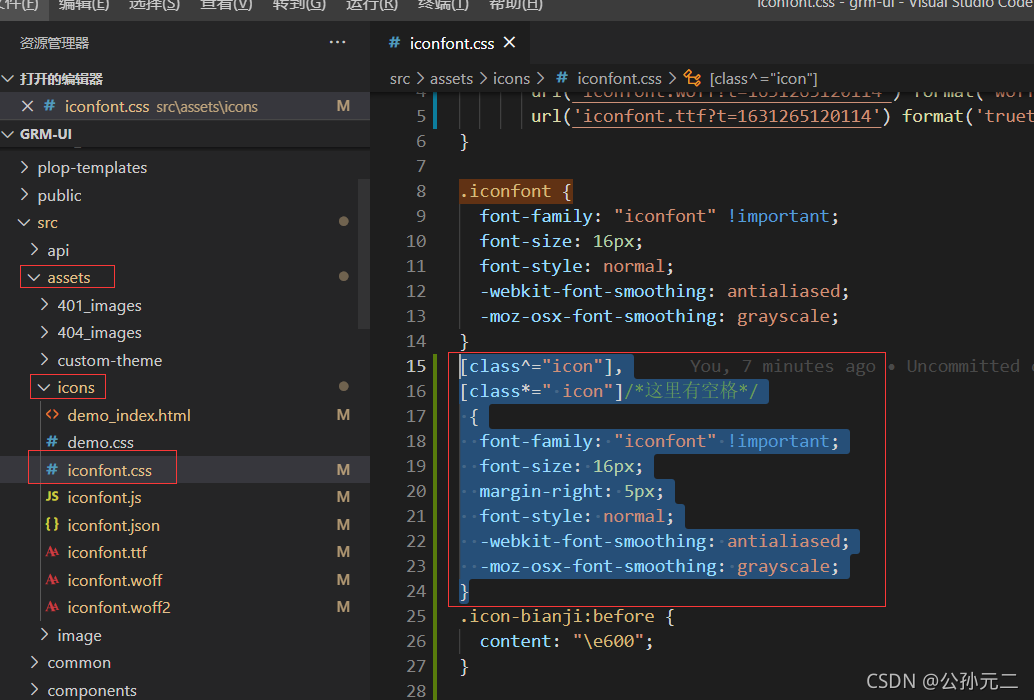Image resolution: width=1034 pixels, height=700 pixels.
Task: Open iconfont.ttf from the file tree
Action: click(x=107, y=552)
